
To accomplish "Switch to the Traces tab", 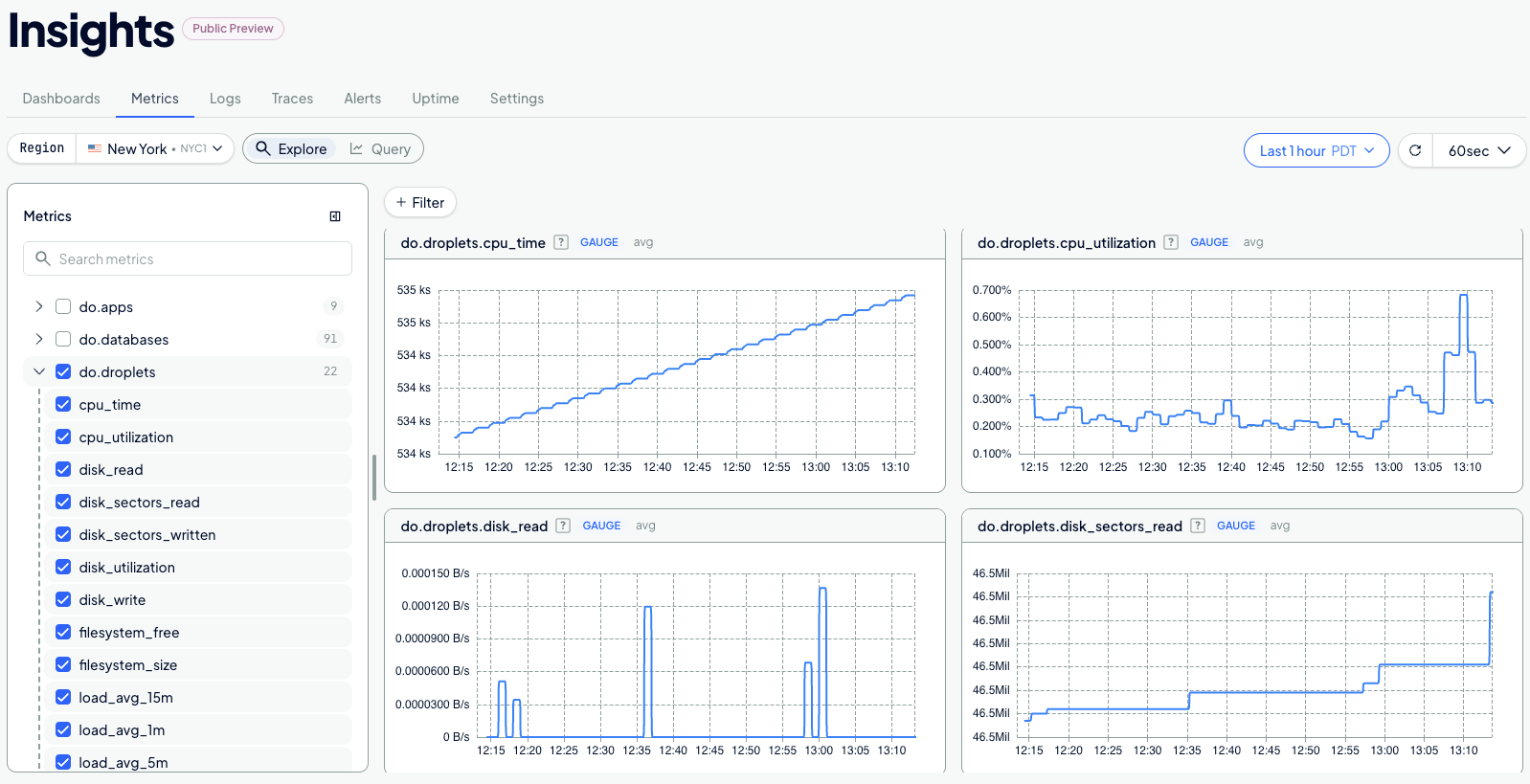I will coord(292,99).
